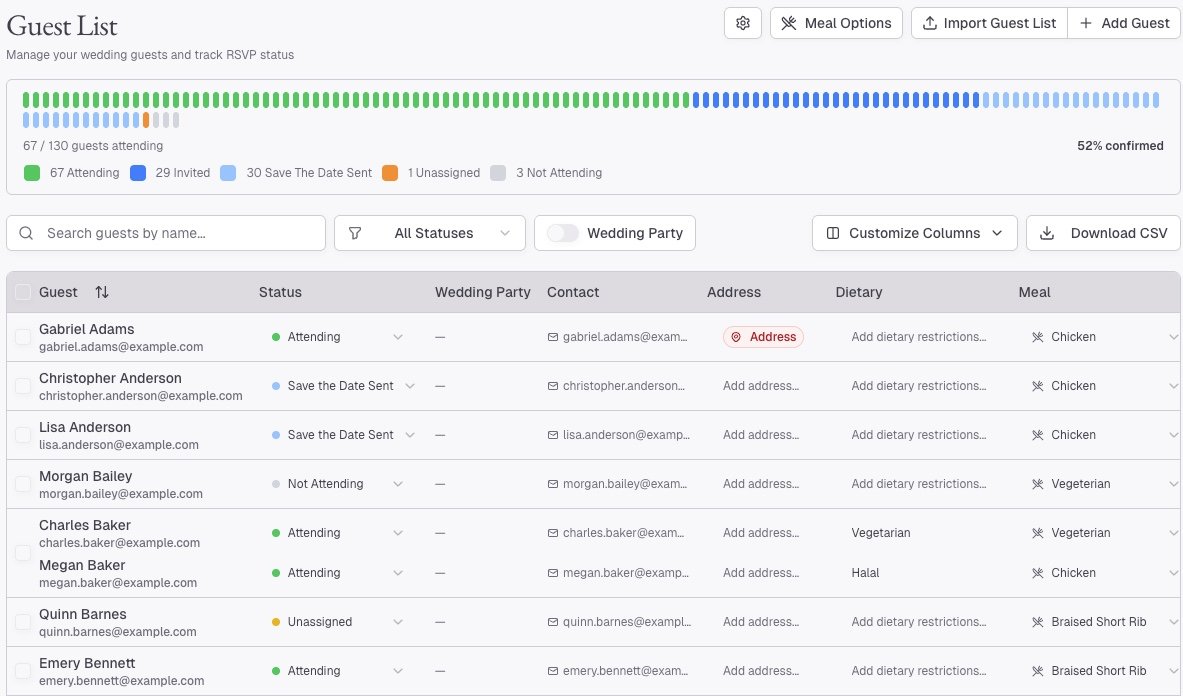The width and height of the screenshot is (1183, 696).
Task: Change Gabriel Adams' Attending status dropdown
Action: pos(337,337)
